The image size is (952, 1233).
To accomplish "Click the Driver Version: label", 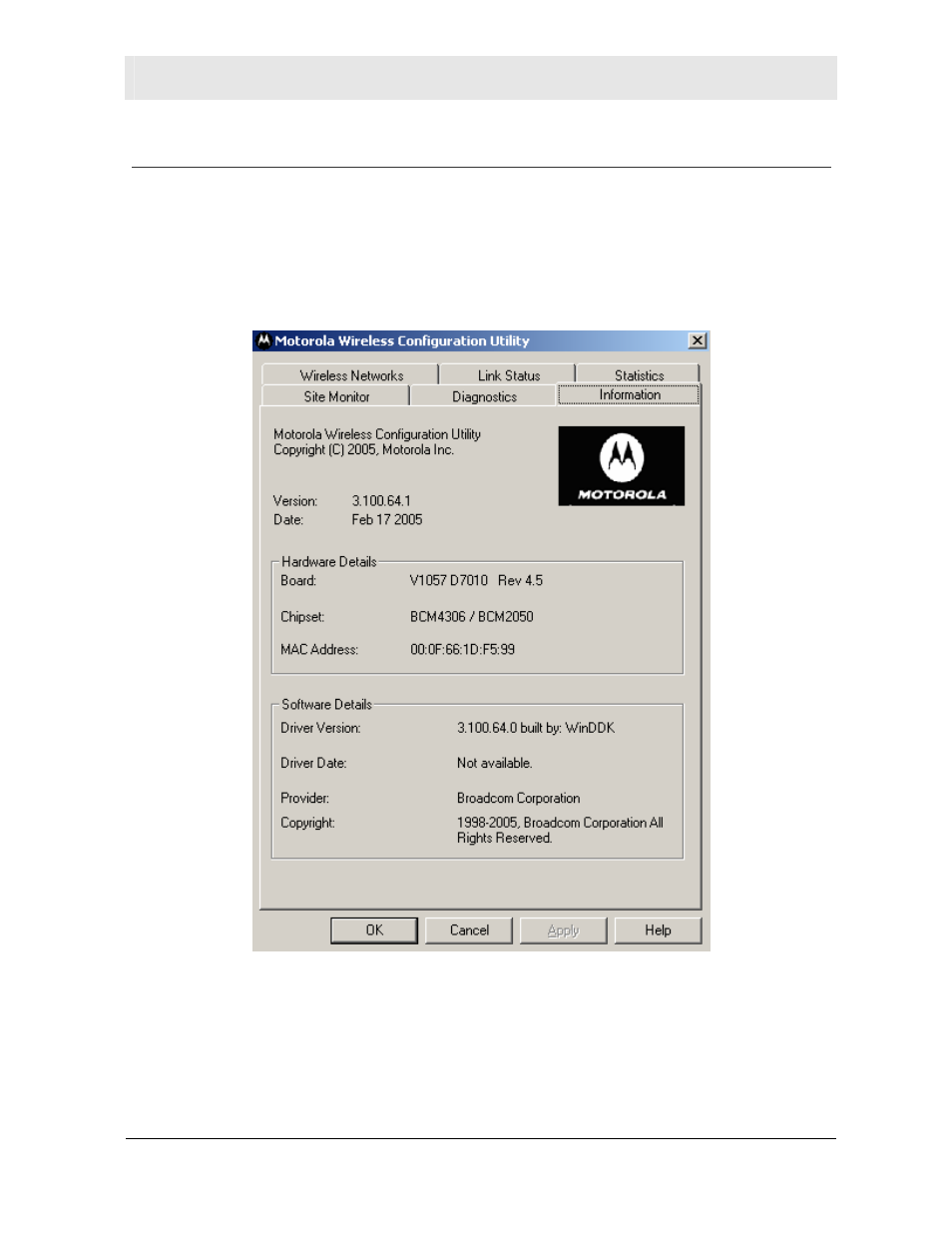I will coord(320,728).
